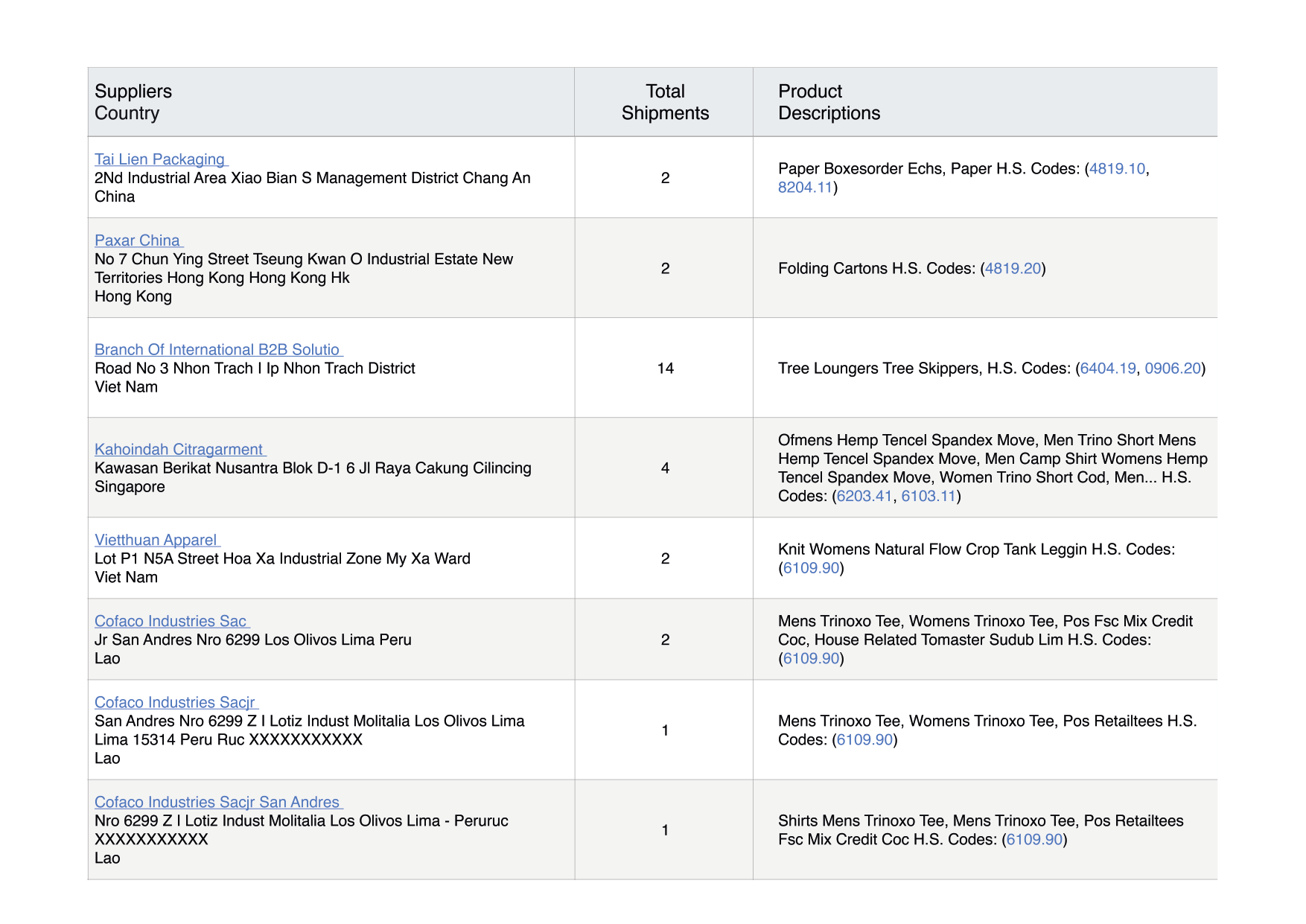Viewport: 1306px width, 924px height.
Task: Click H.S. code 0906.20
Action: (x=1173, y=369)
